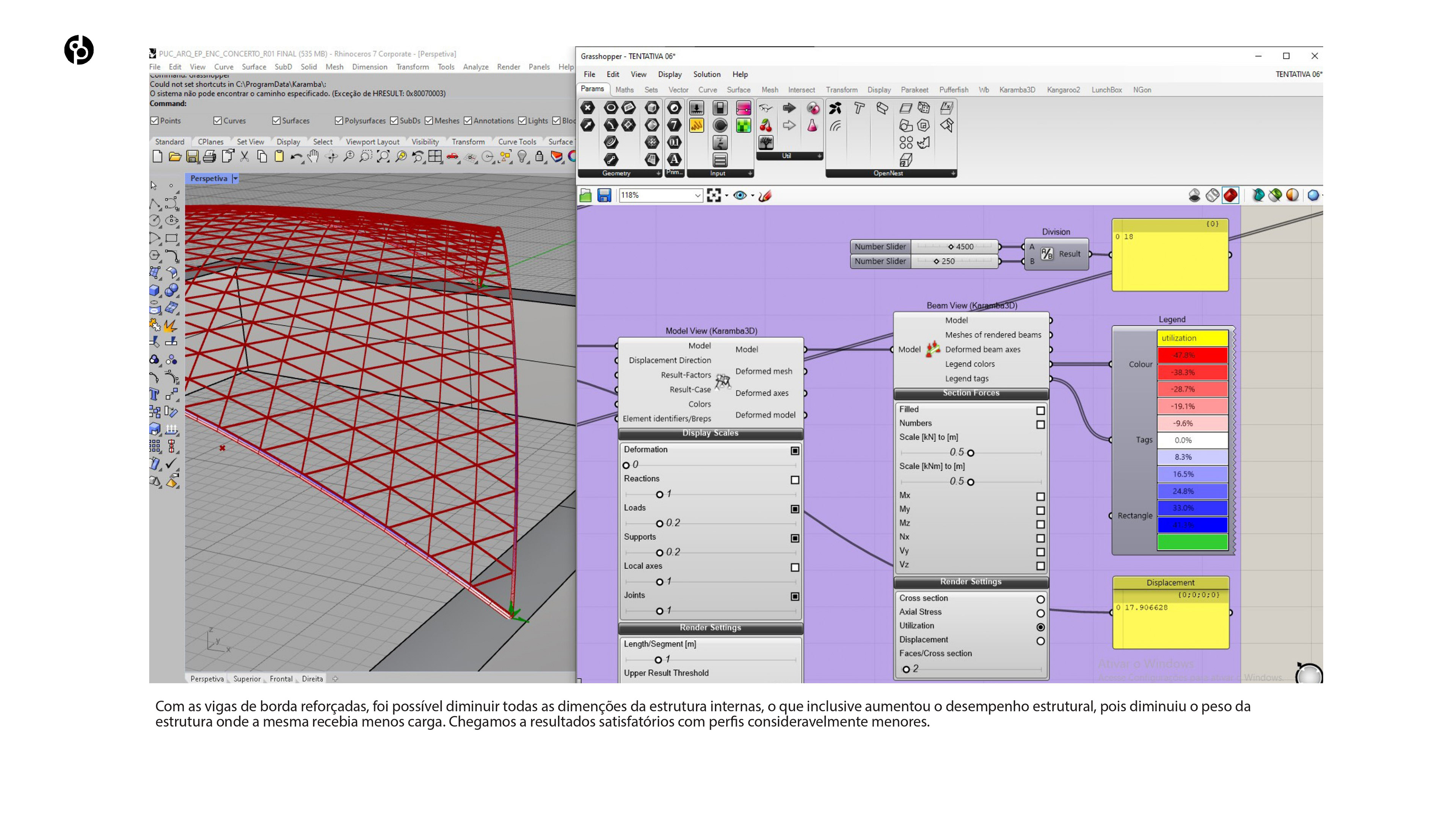
Task: Switch to the Superior viewport tab
Action: point(247,679)
